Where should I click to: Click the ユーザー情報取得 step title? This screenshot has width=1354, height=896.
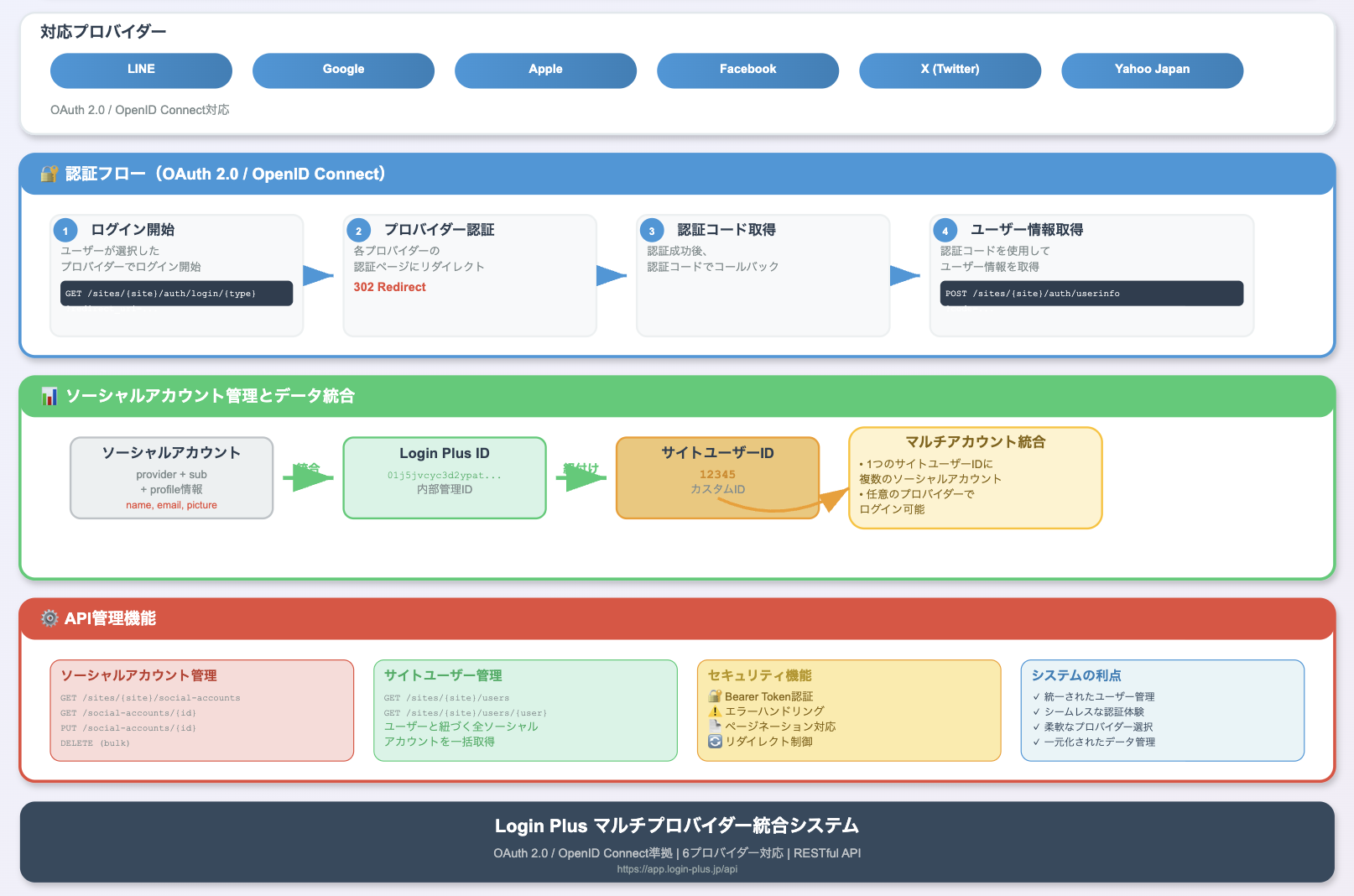(1027, 230)
